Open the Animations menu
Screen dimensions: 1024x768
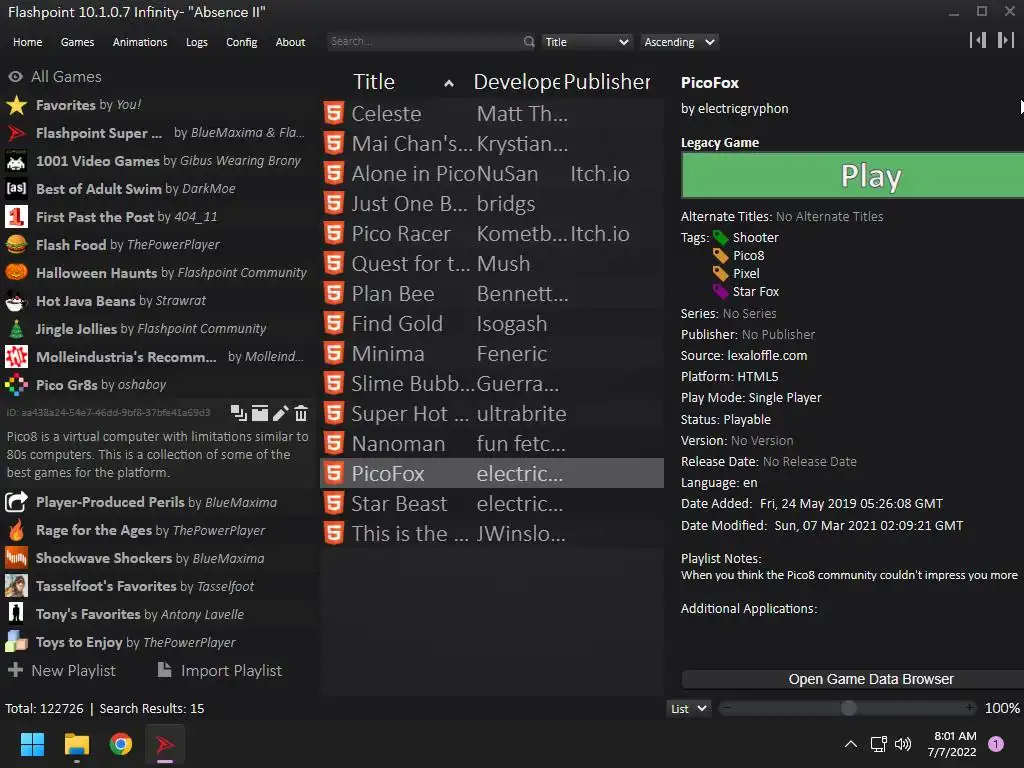pyautogui.click(x=140, y=42)
